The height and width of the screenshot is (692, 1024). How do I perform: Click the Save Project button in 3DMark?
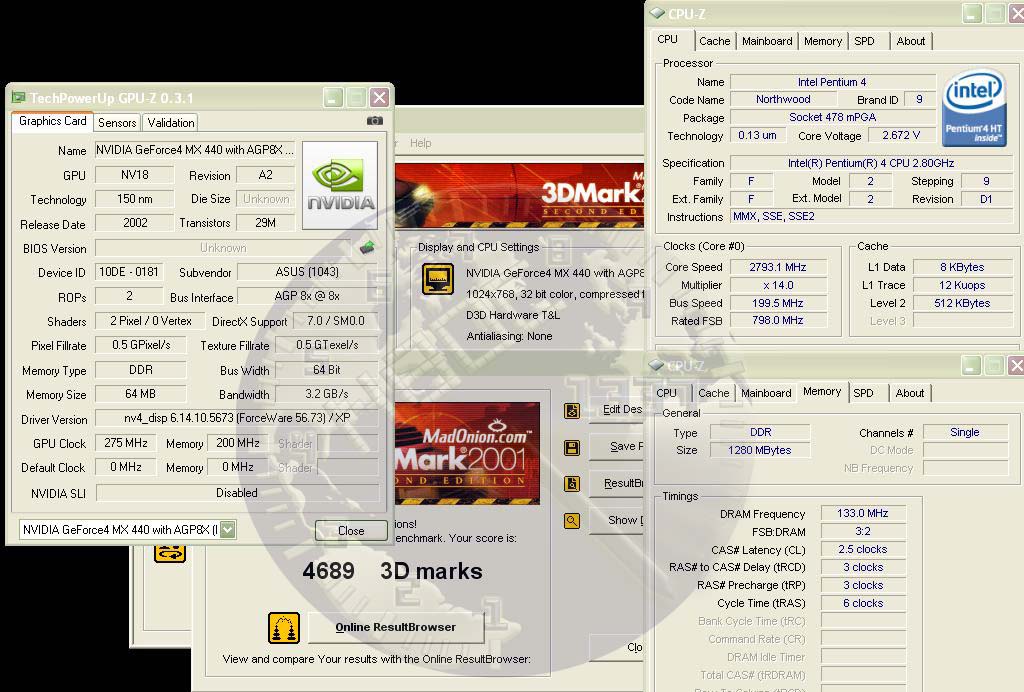(x=616, y=447)
